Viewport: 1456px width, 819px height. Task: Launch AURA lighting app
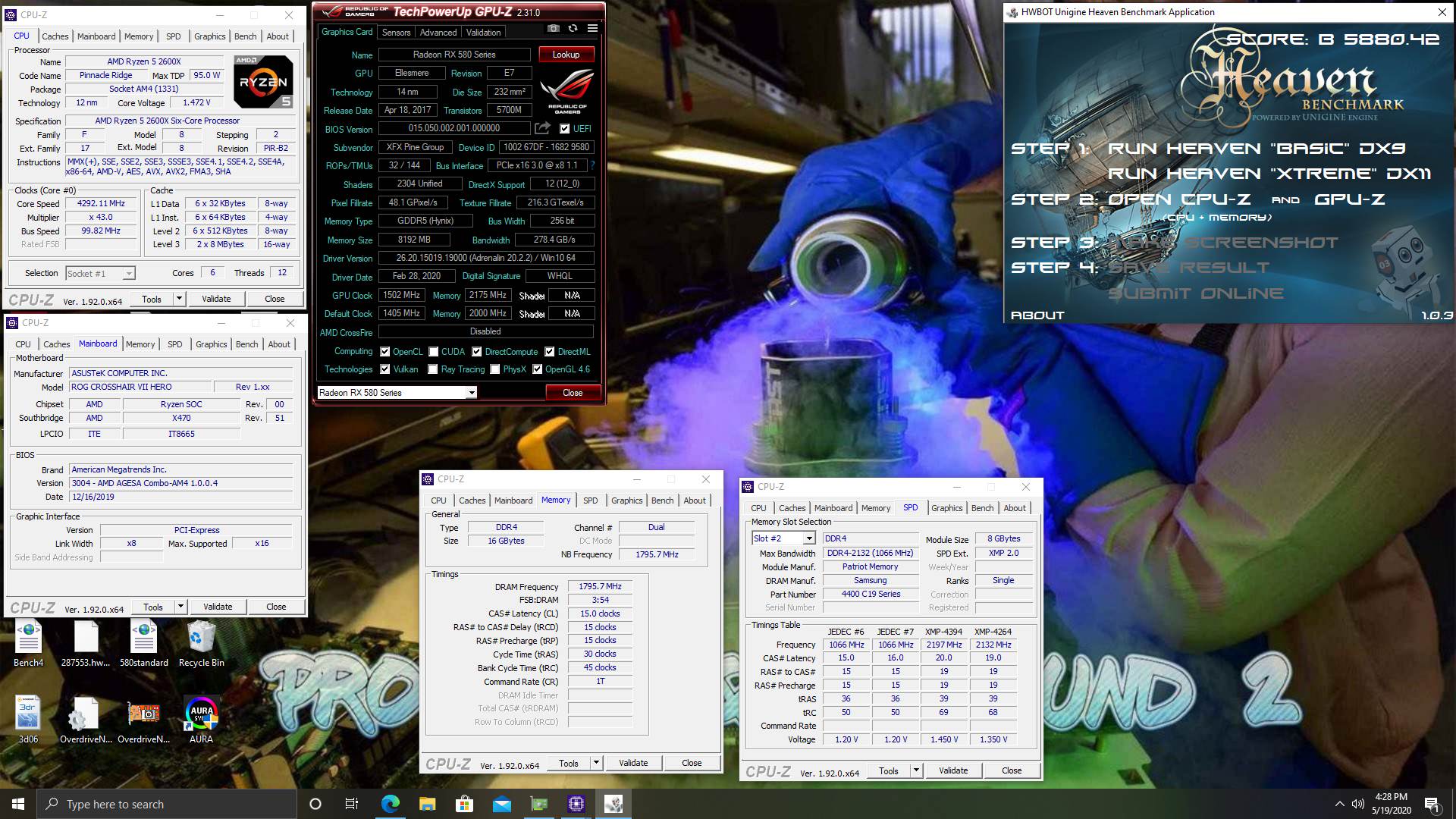click(x=201, y=720)
